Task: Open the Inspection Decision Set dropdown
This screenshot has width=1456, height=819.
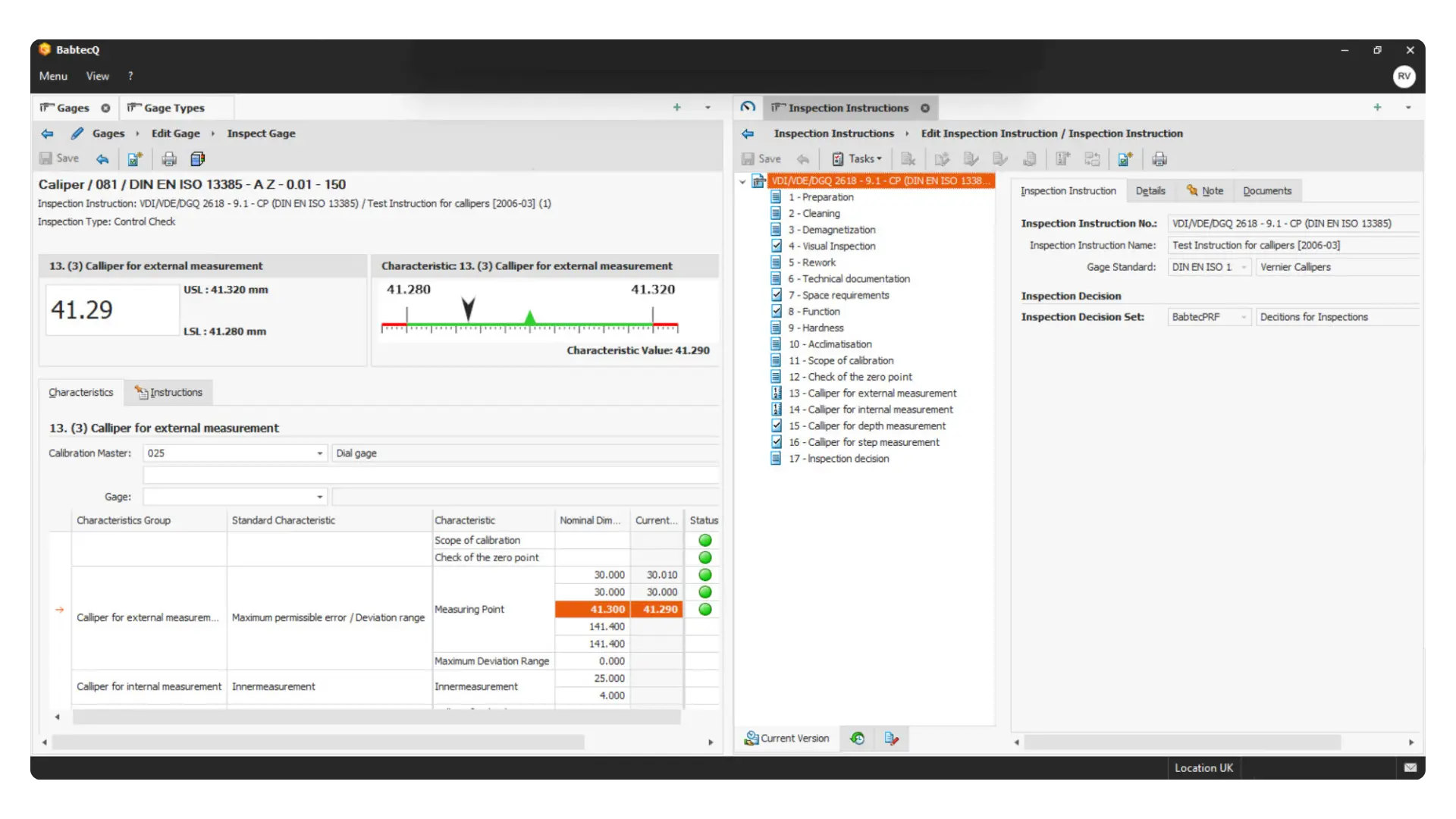Action: click(1244, 317)
